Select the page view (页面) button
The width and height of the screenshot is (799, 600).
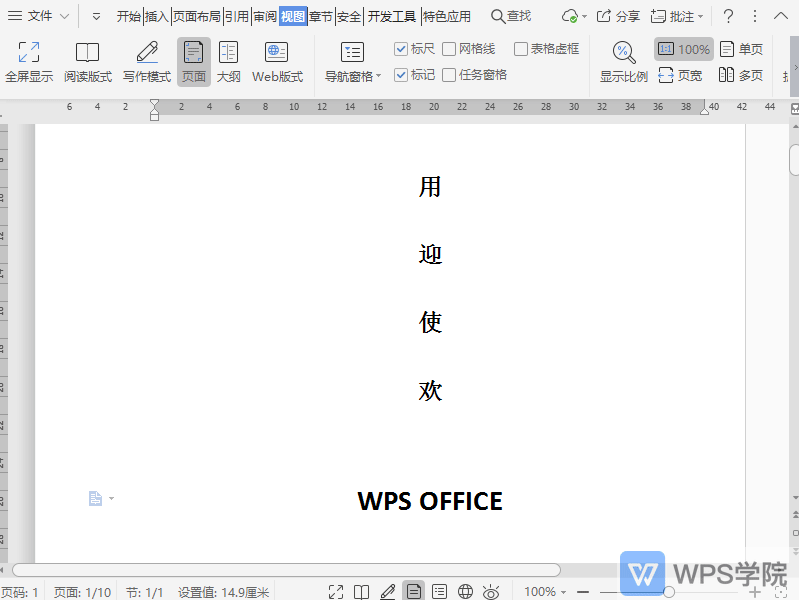194,62
